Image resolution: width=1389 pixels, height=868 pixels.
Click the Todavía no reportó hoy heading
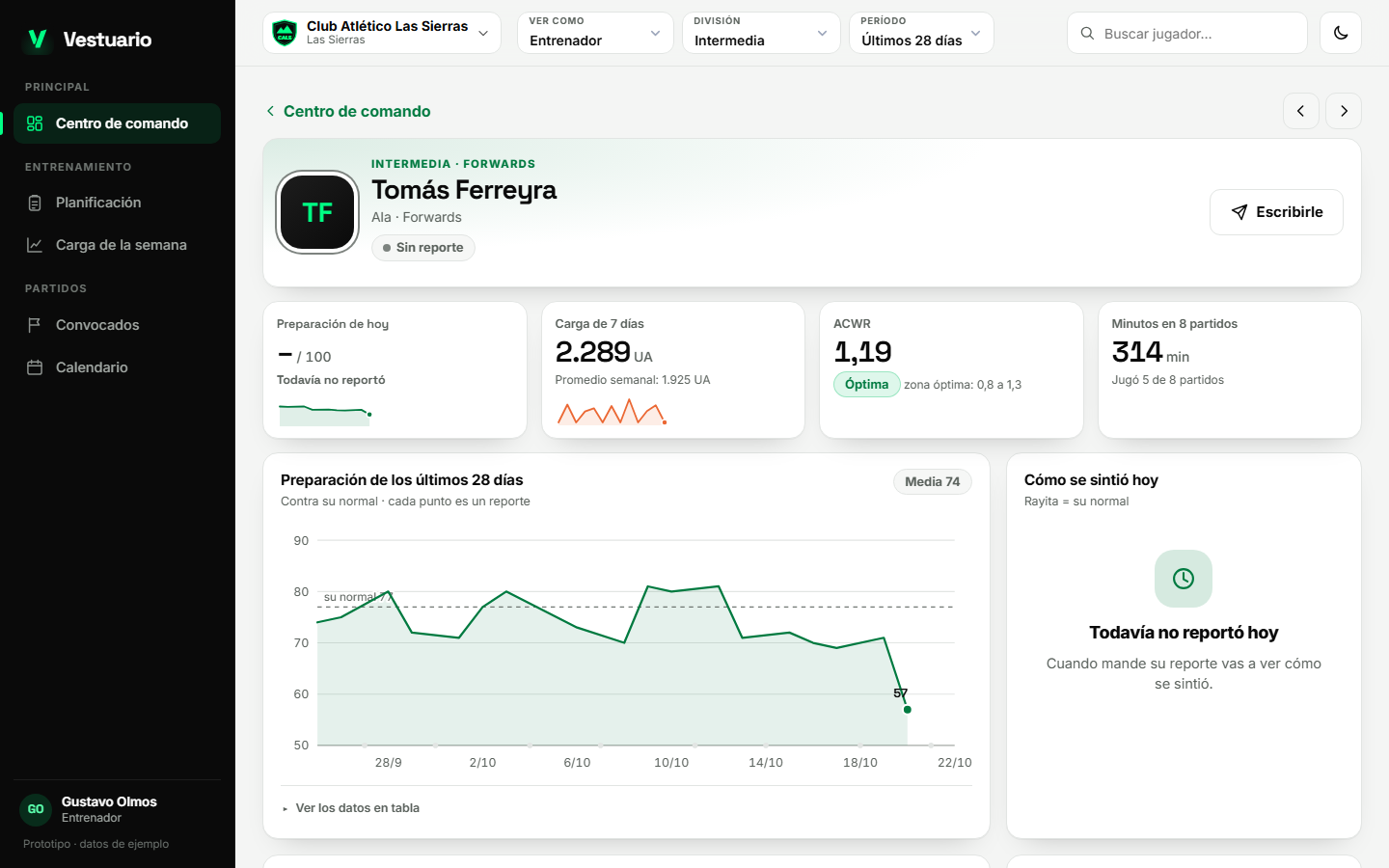(1184, 633)
